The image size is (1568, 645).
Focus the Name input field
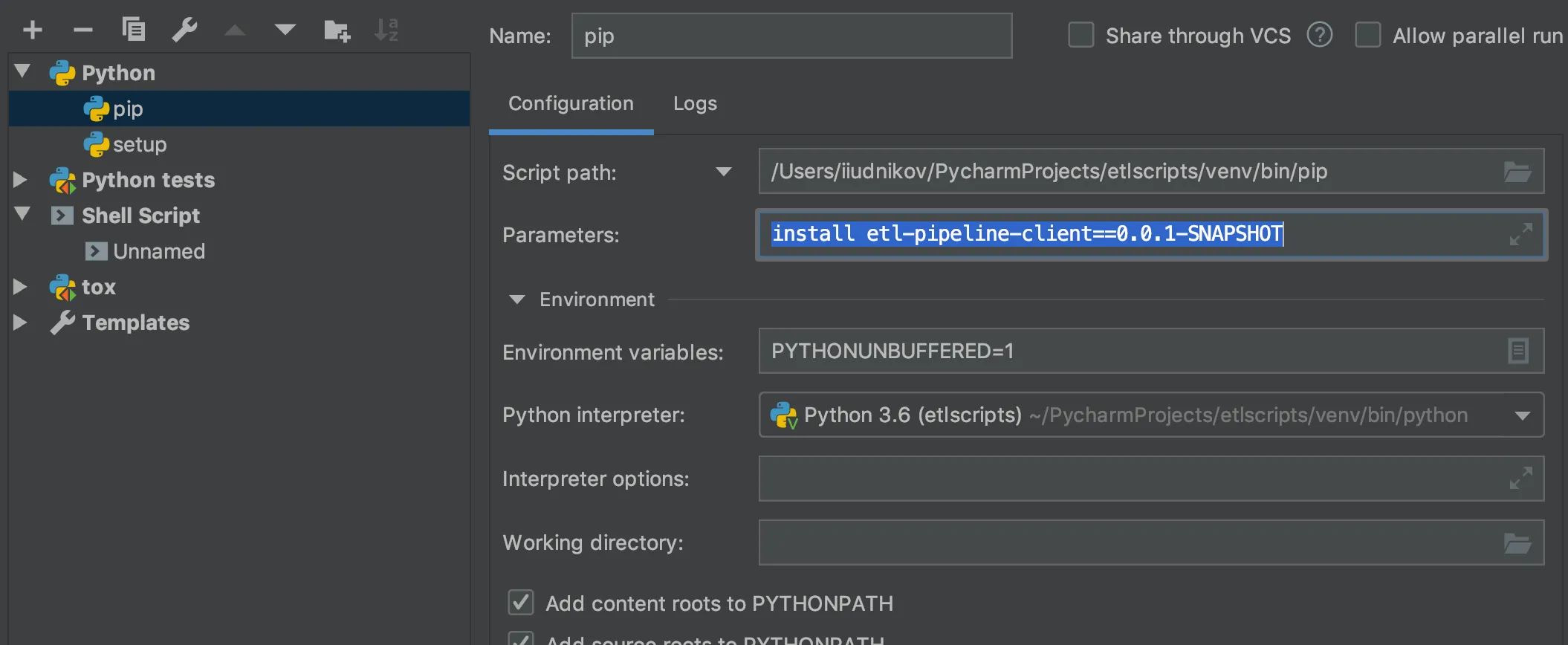(791, 36)
